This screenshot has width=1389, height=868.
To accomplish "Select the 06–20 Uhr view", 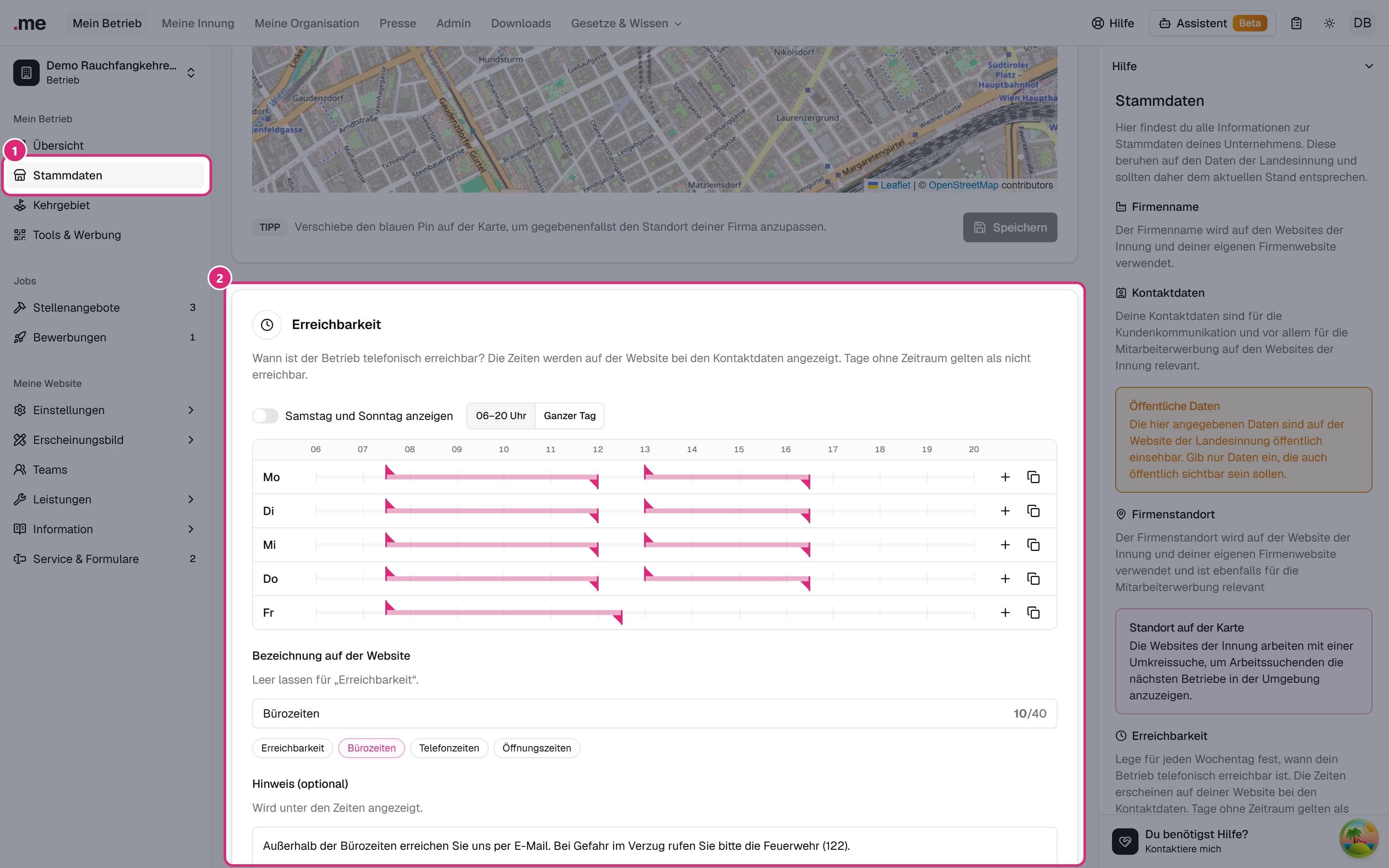I will pos(501,416).
